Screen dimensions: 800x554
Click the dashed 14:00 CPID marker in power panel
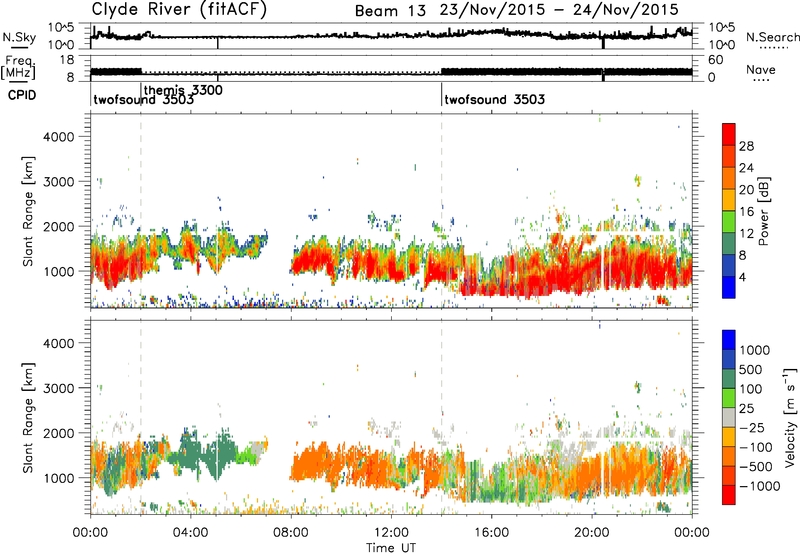tap(442, 210)
